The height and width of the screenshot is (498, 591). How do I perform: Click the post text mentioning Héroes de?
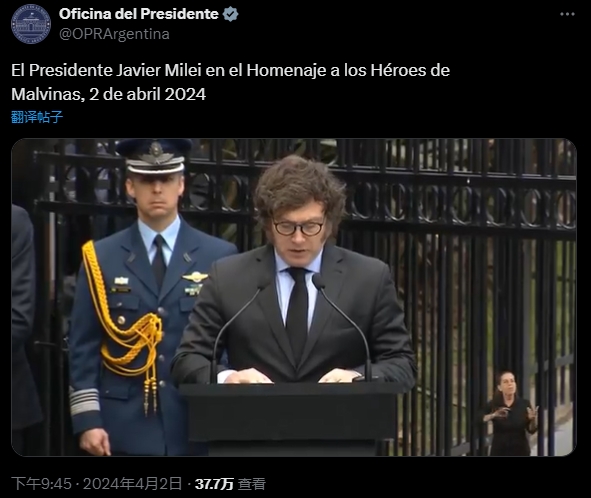[230, 70]
